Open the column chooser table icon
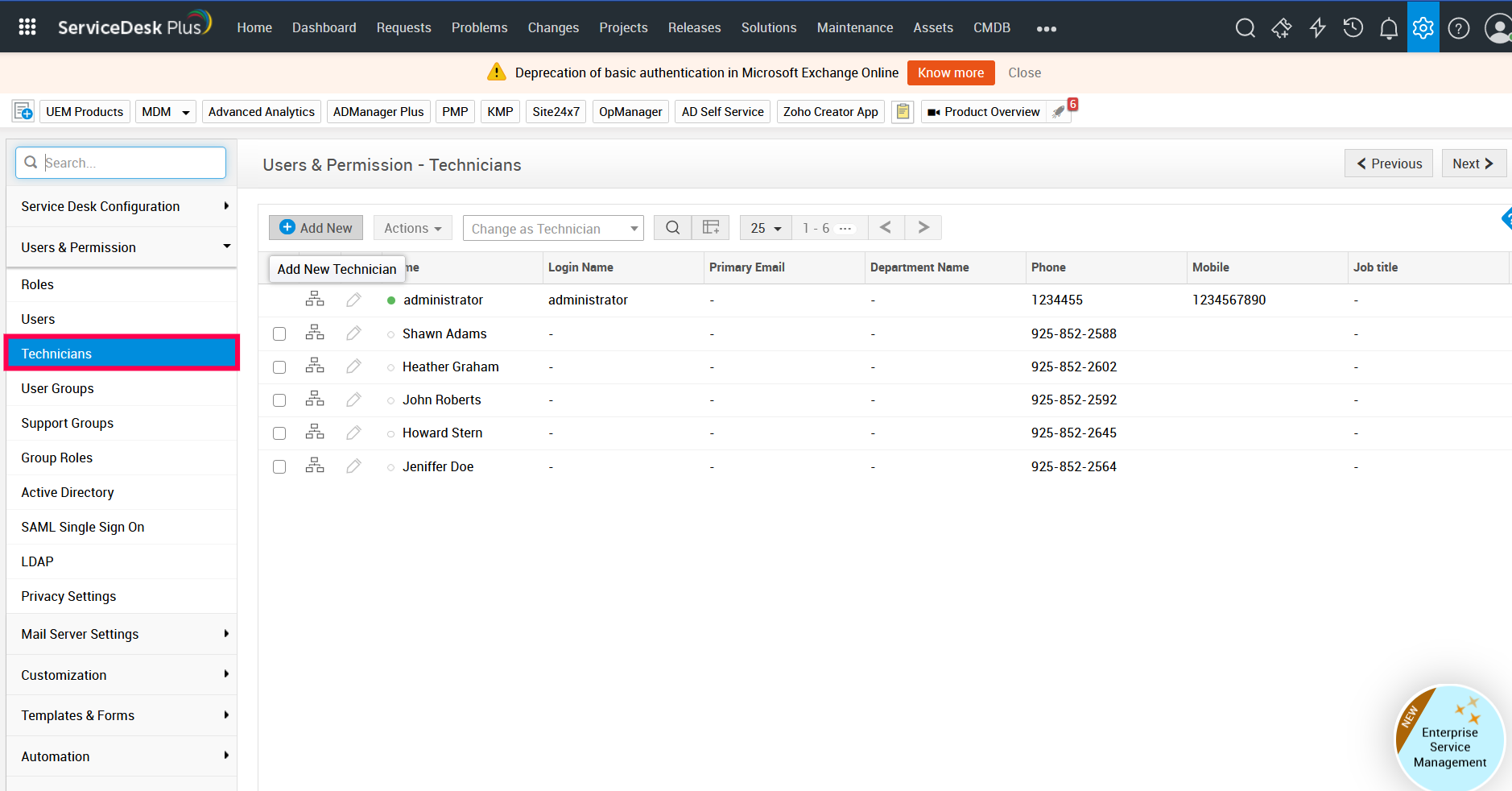This screenshot has height=791, width=1512. click(x=710, y=228)
